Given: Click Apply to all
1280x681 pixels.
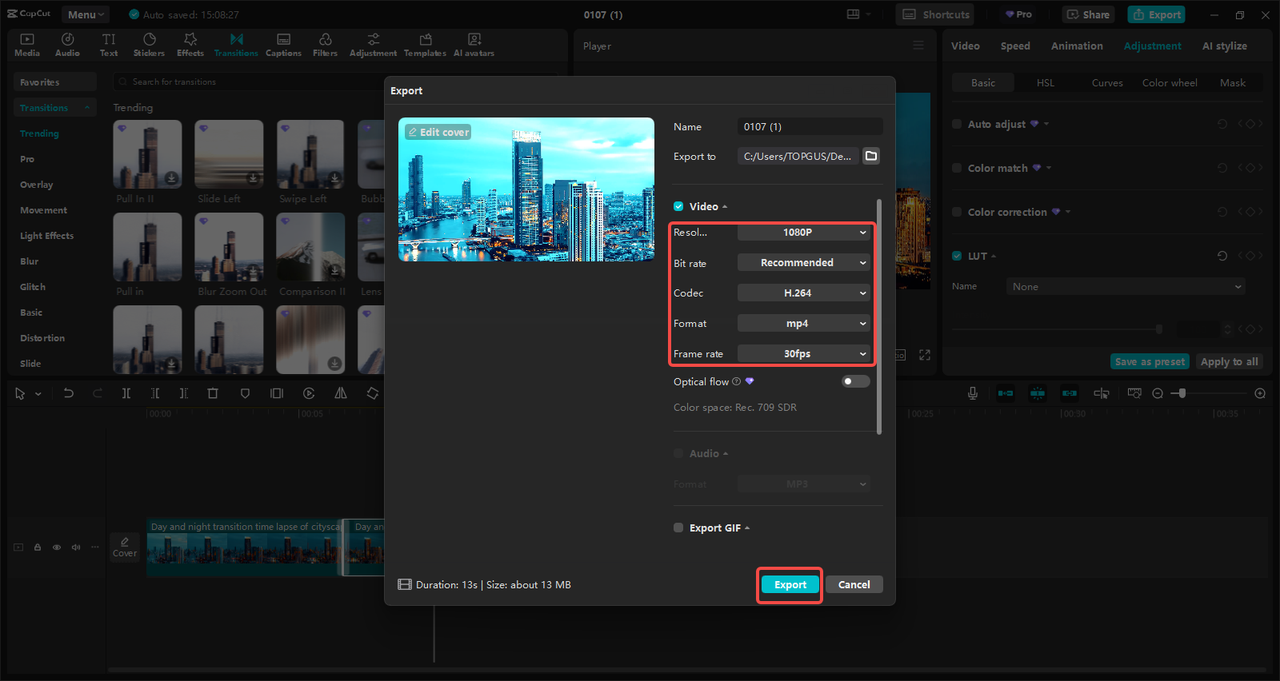Looking at the screenshot, I should coord(1229,362).
